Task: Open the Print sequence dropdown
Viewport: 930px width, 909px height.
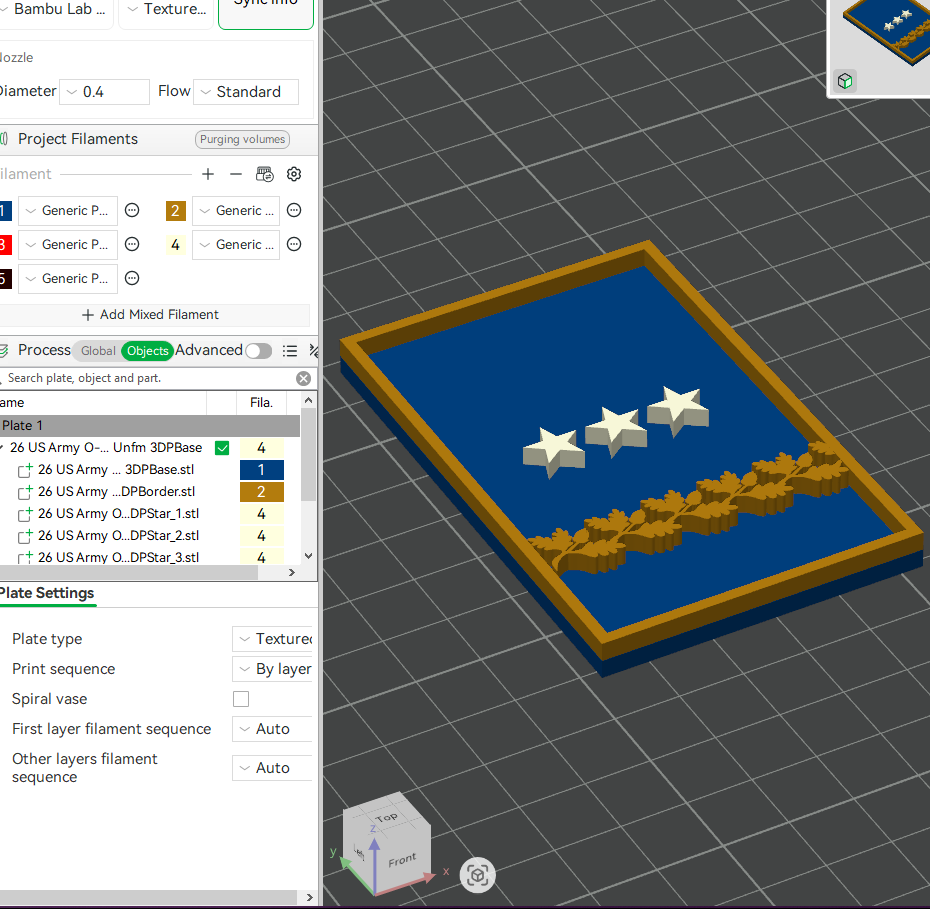Action: click(272, 669)
